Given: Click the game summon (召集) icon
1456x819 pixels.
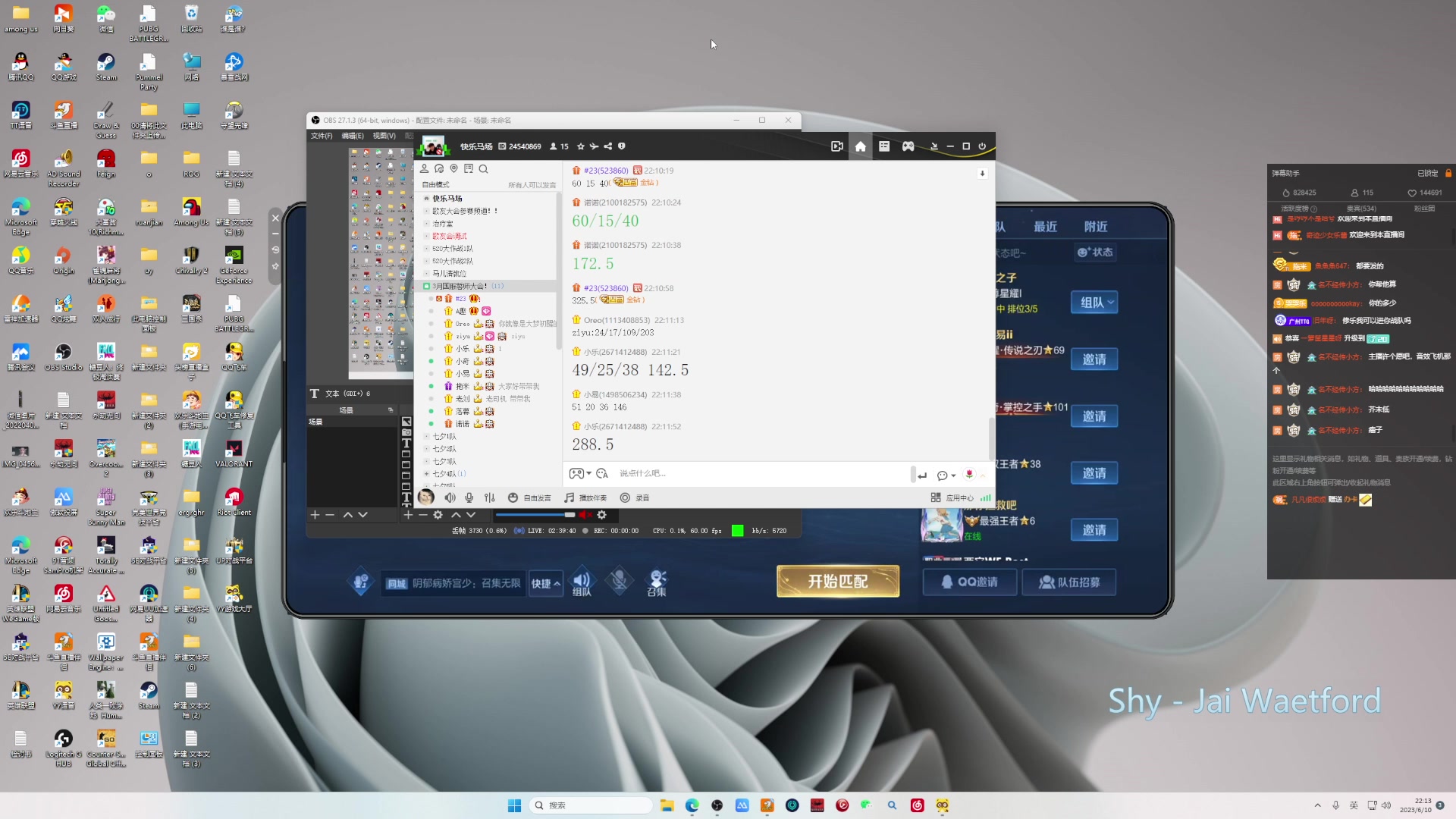Looking at the screenshot, I should (657, 582).
